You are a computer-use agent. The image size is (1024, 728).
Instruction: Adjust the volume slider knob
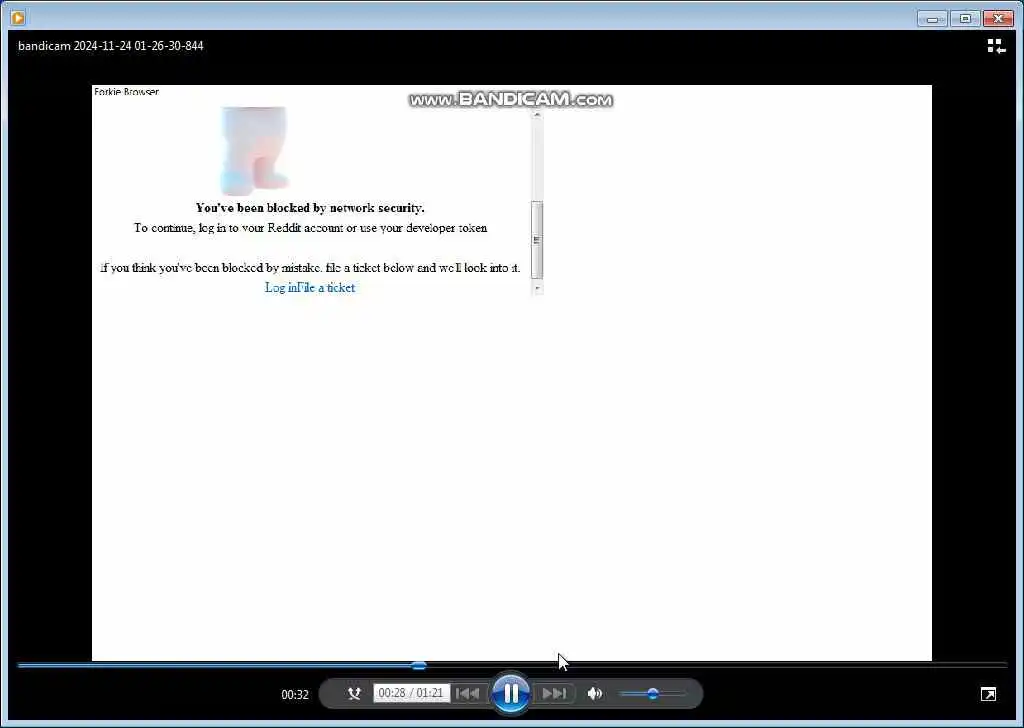pos(652,693)
